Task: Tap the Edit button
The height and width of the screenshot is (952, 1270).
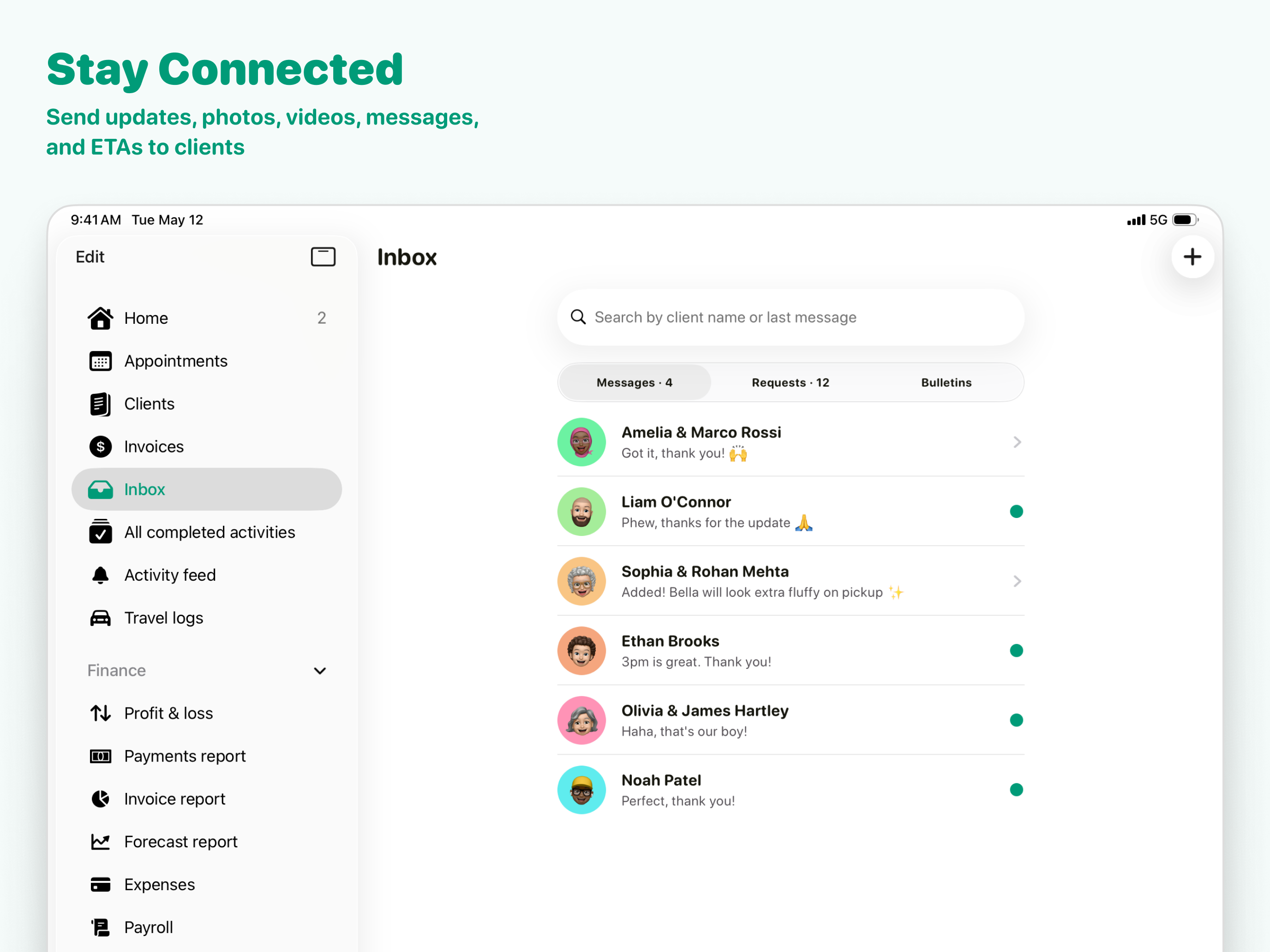Action: click(x=90, y=256)
